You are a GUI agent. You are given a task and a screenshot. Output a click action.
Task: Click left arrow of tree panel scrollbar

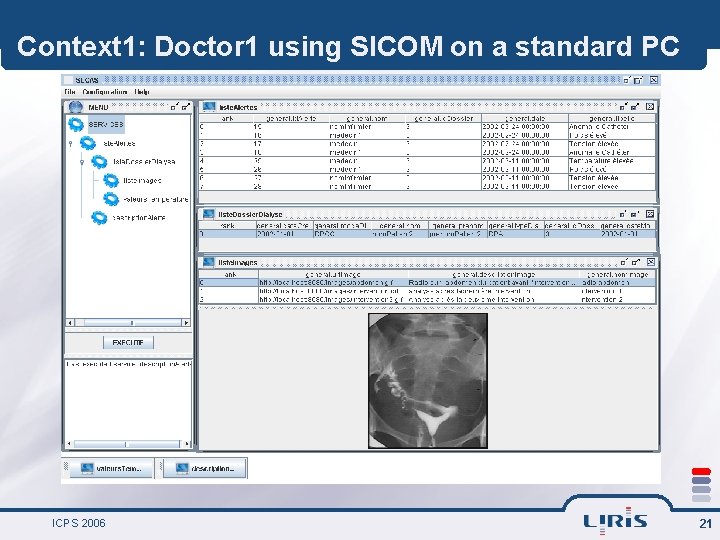point(70,323)
